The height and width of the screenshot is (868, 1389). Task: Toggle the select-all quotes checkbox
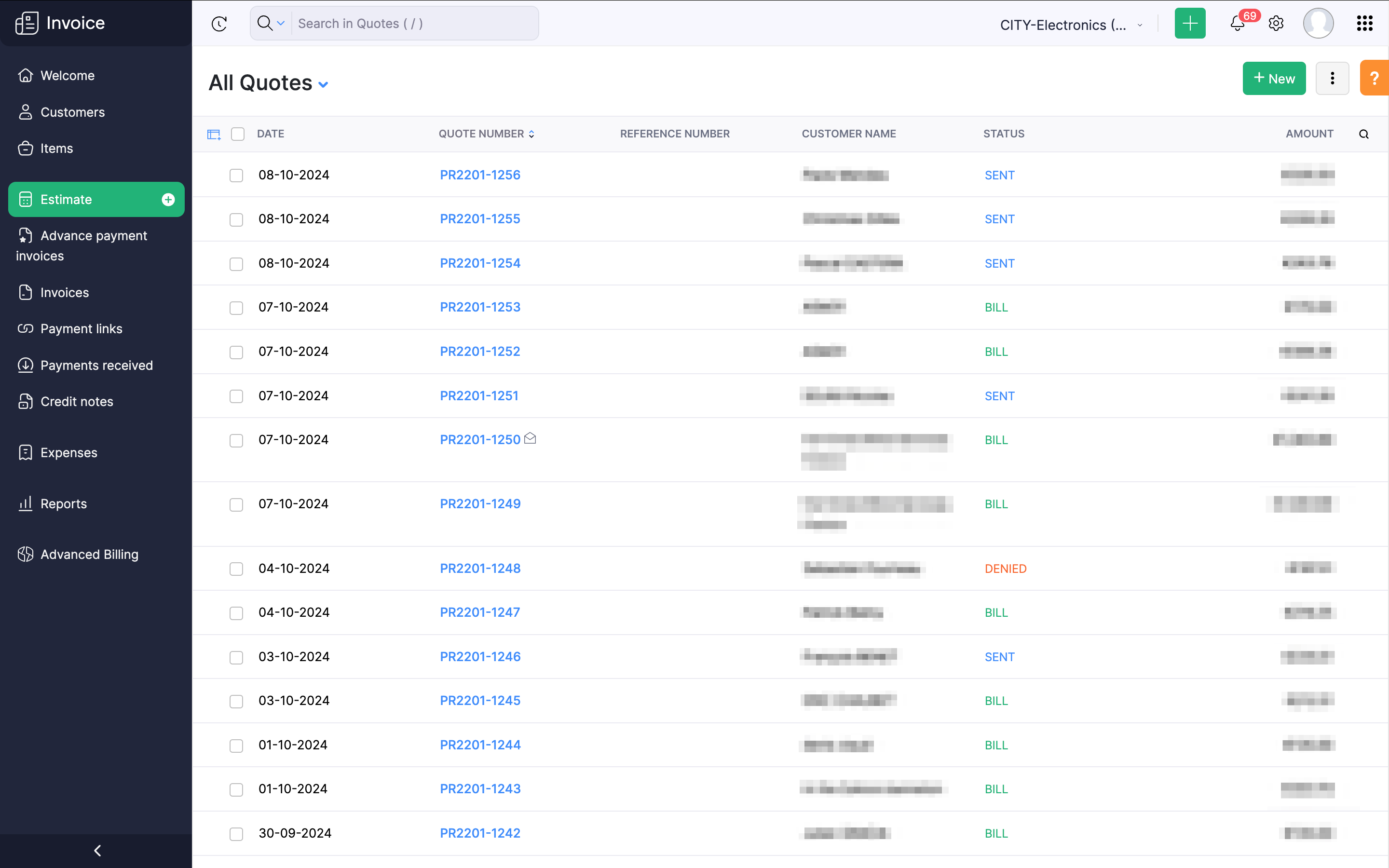tap(238, 134)
